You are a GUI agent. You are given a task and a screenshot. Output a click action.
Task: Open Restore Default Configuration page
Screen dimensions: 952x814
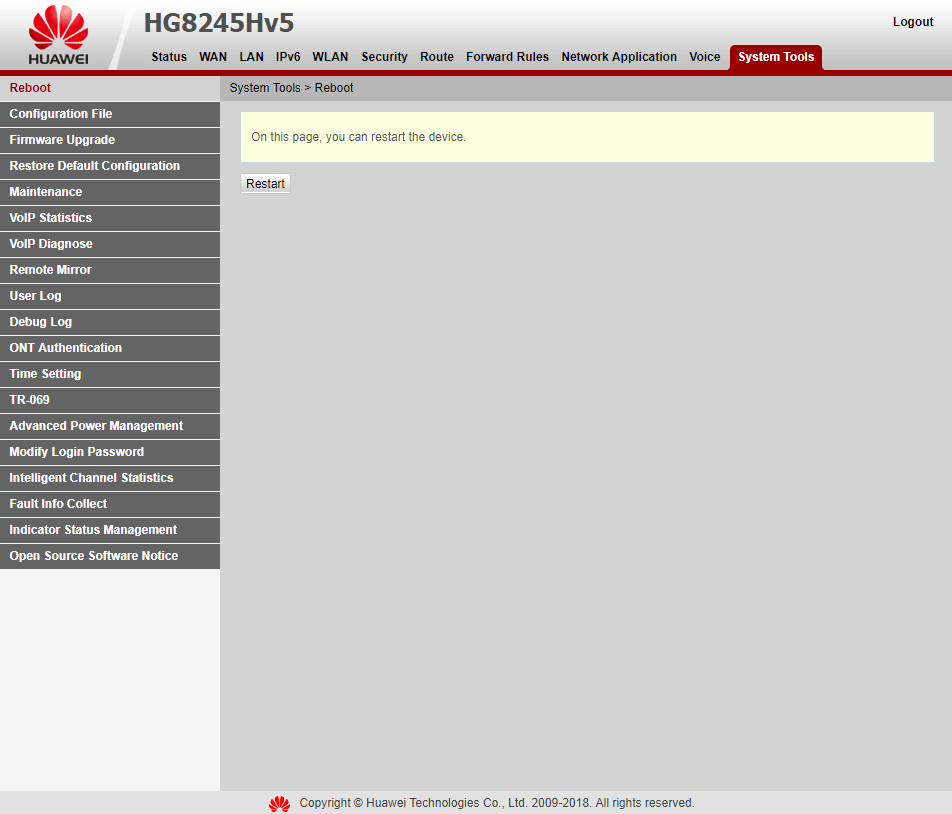pyautogui.click(x=95, y=166)
